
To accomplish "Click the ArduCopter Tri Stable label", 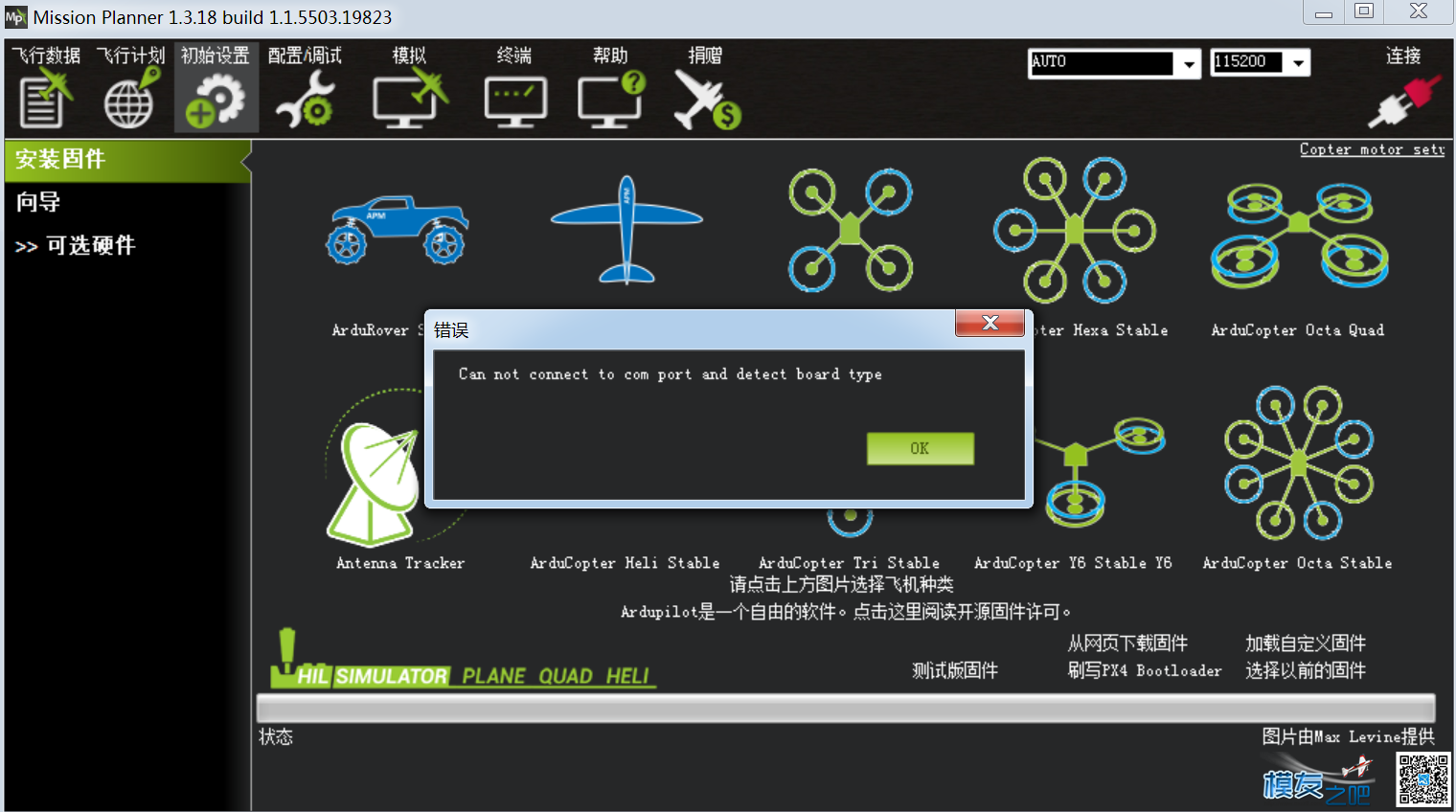I will point(849,563).
